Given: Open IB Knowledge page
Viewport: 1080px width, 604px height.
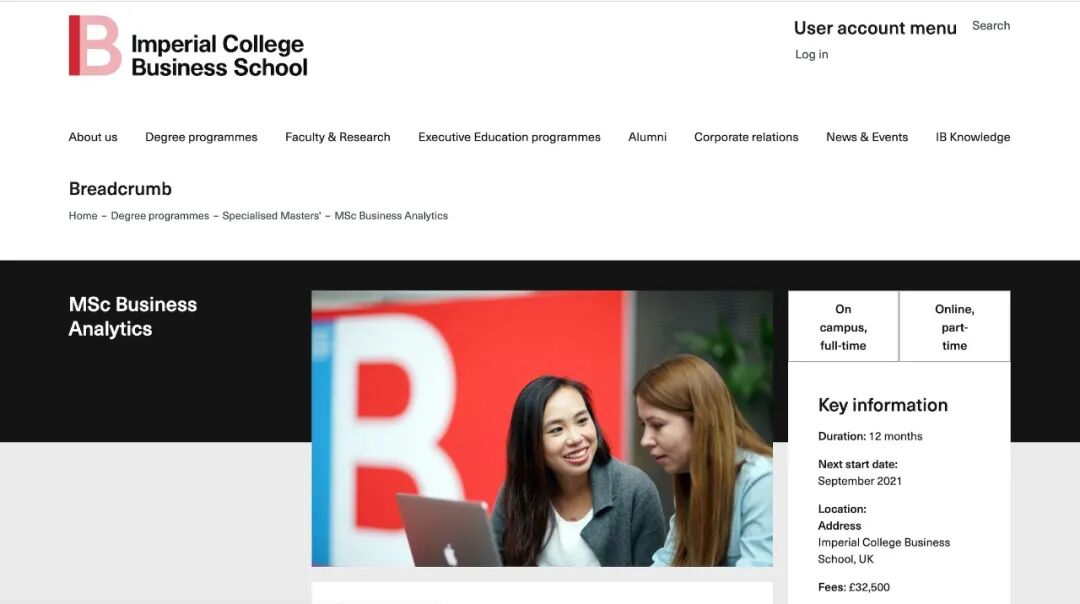Looking at the screenshot, I should (973, 137).
